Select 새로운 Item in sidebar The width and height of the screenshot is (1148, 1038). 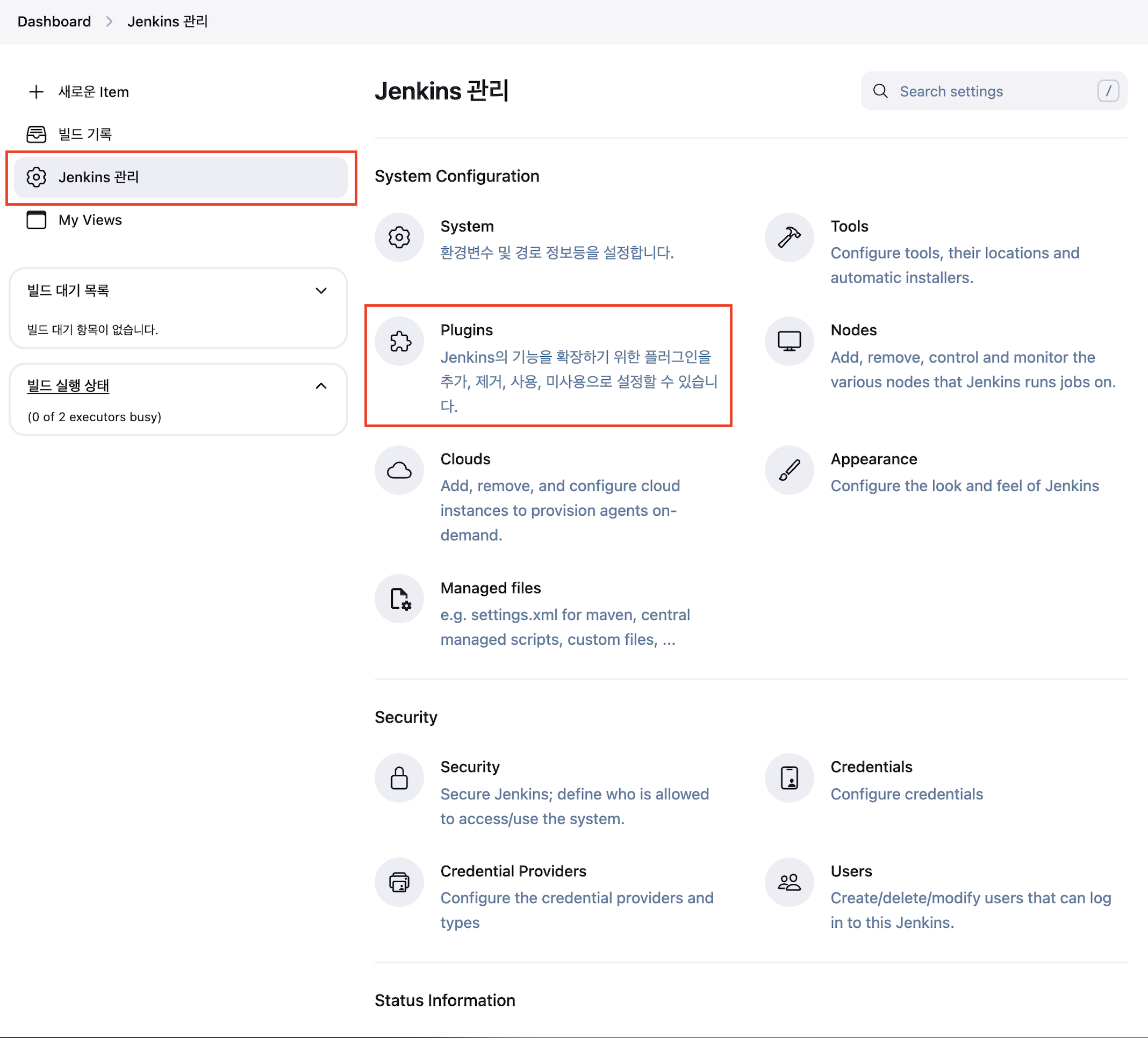coord(94,92)
